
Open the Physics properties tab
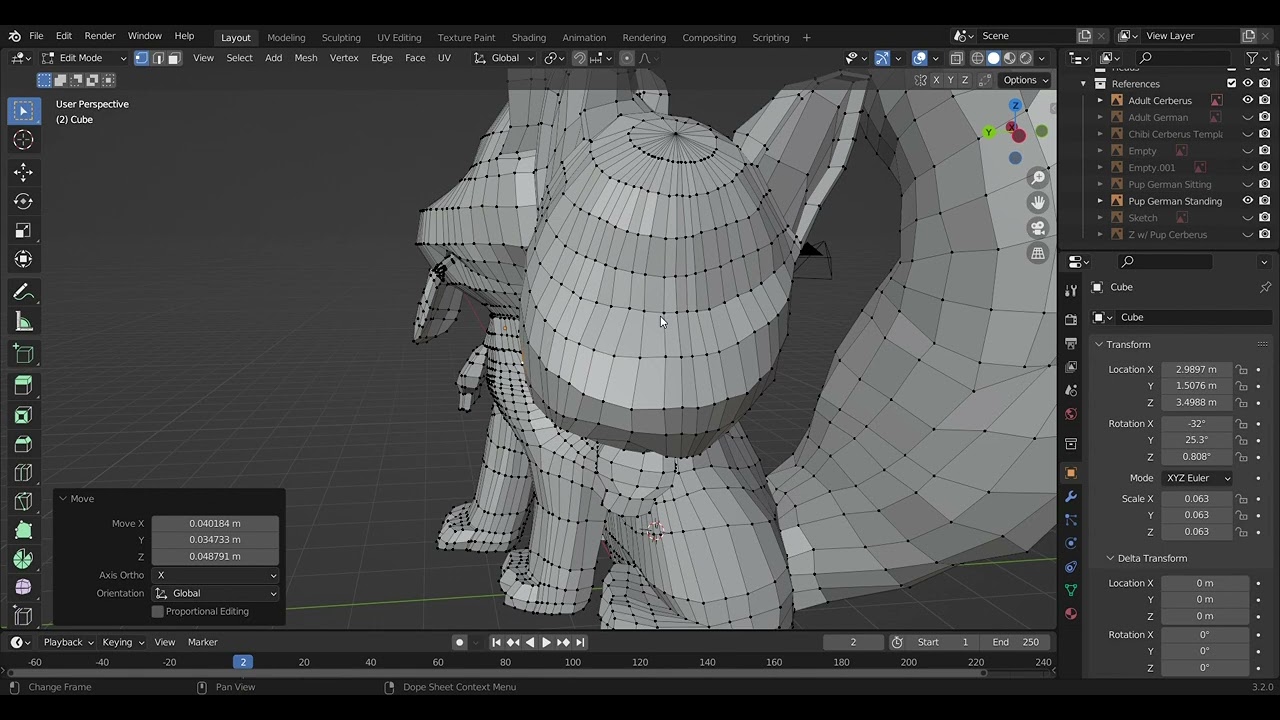1071,543
